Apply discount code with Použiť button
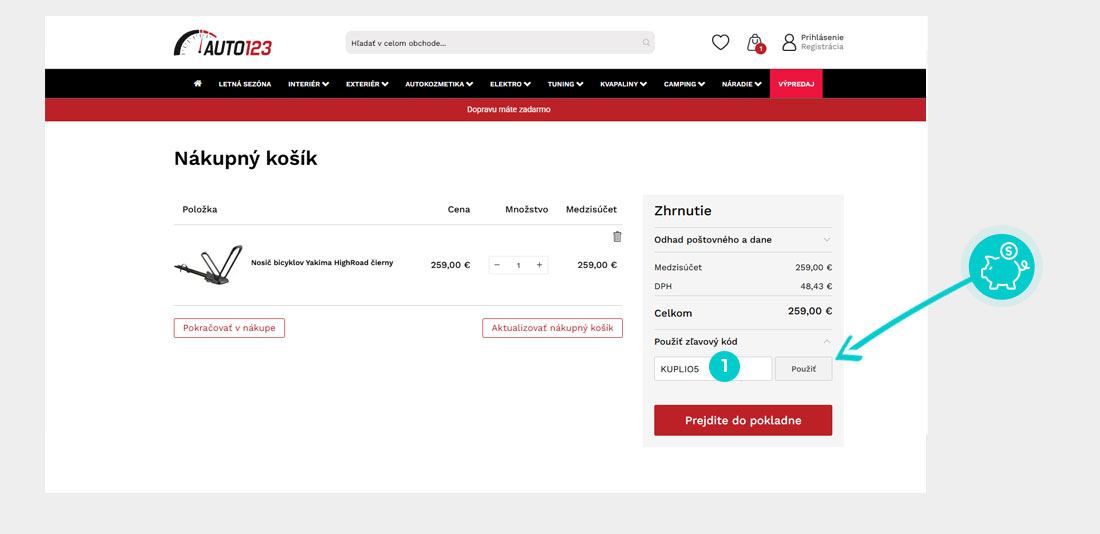The width and height of the screenshot is (1100, 534). click(x=803, y=369)
